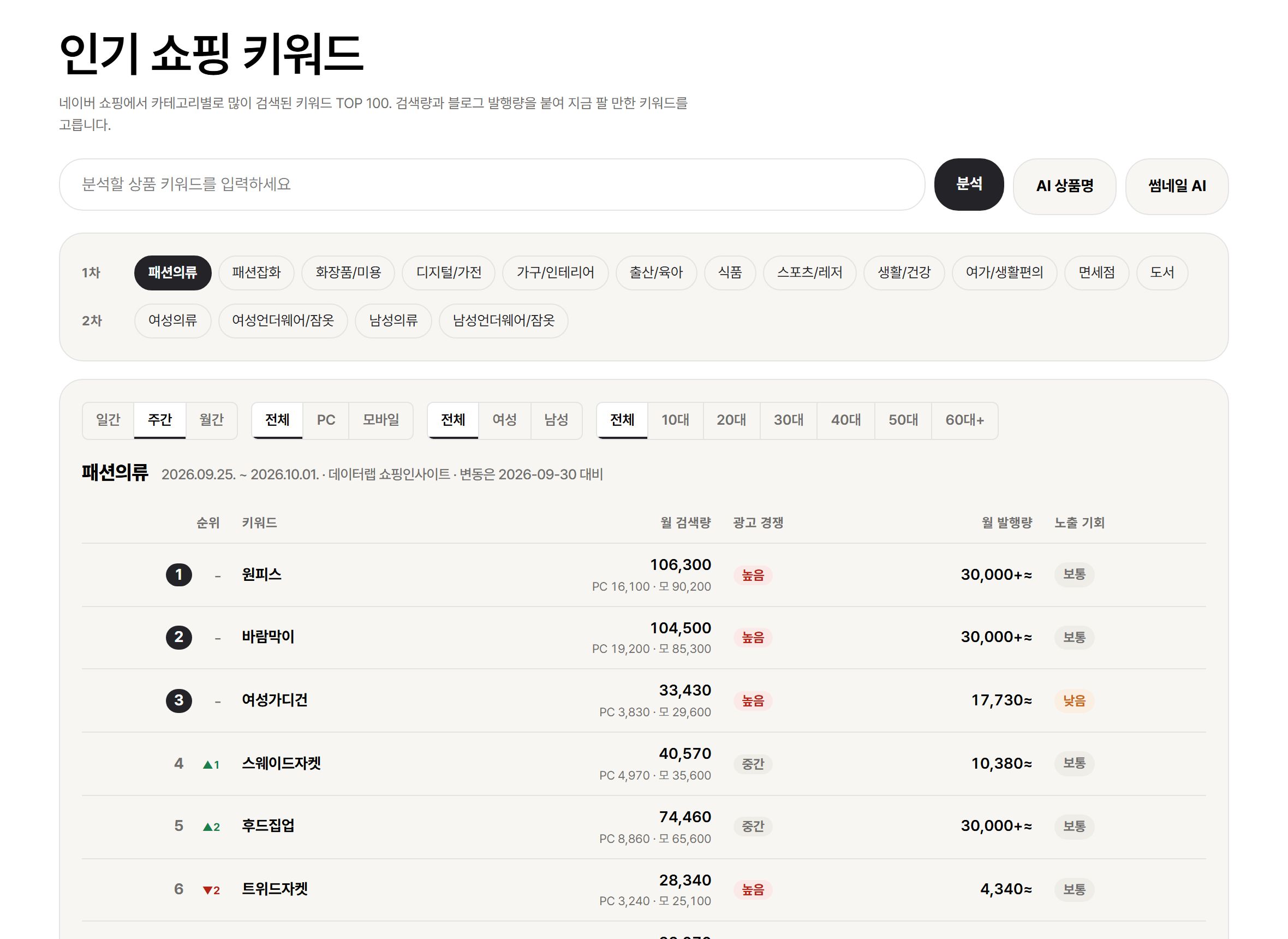The height and width of the screenshot is (939, 1288).
Task: Pick the 식품 category chip
Action: pos(730,272)
